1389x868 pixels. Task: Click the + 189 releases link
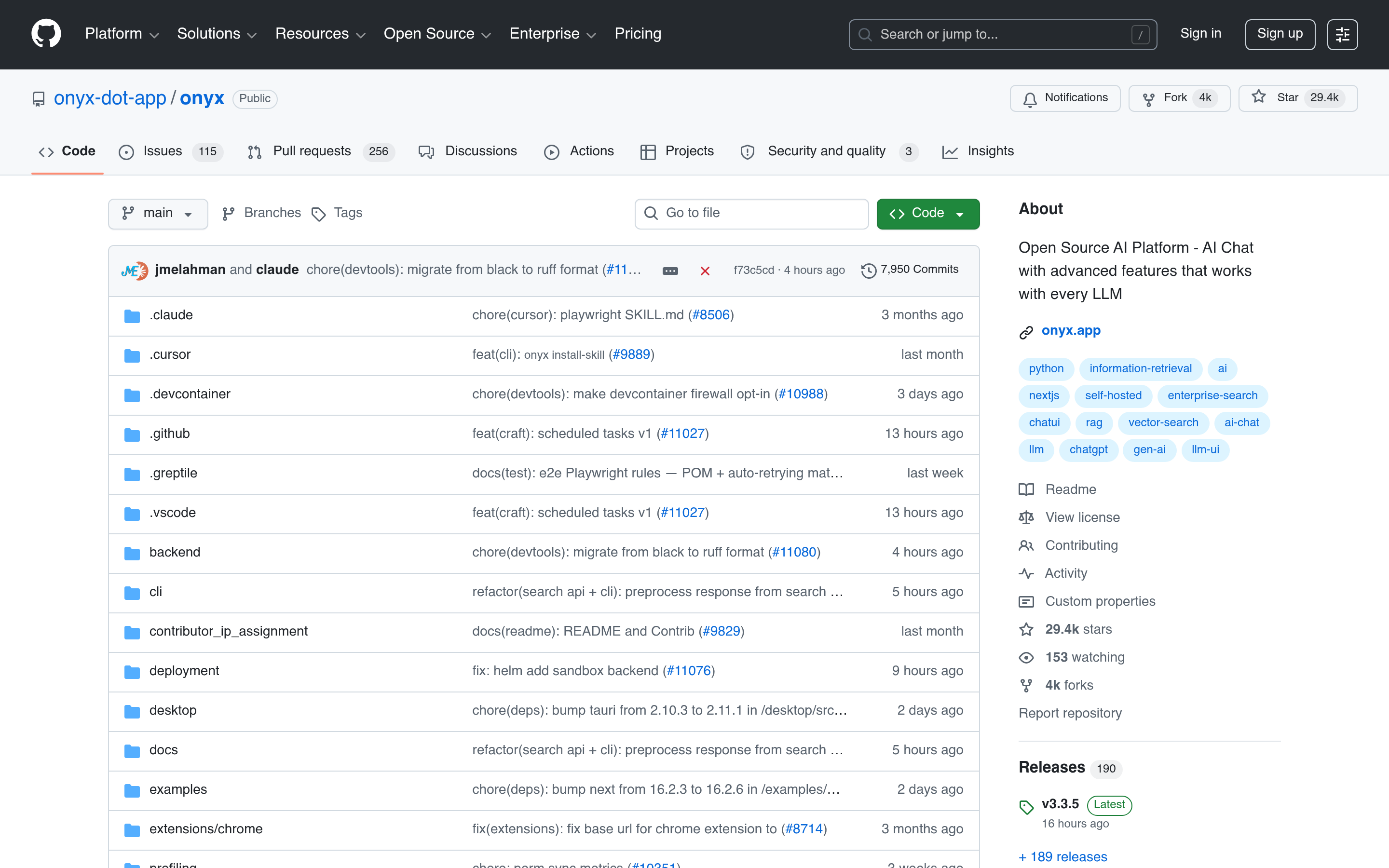tap(1063, 856)
